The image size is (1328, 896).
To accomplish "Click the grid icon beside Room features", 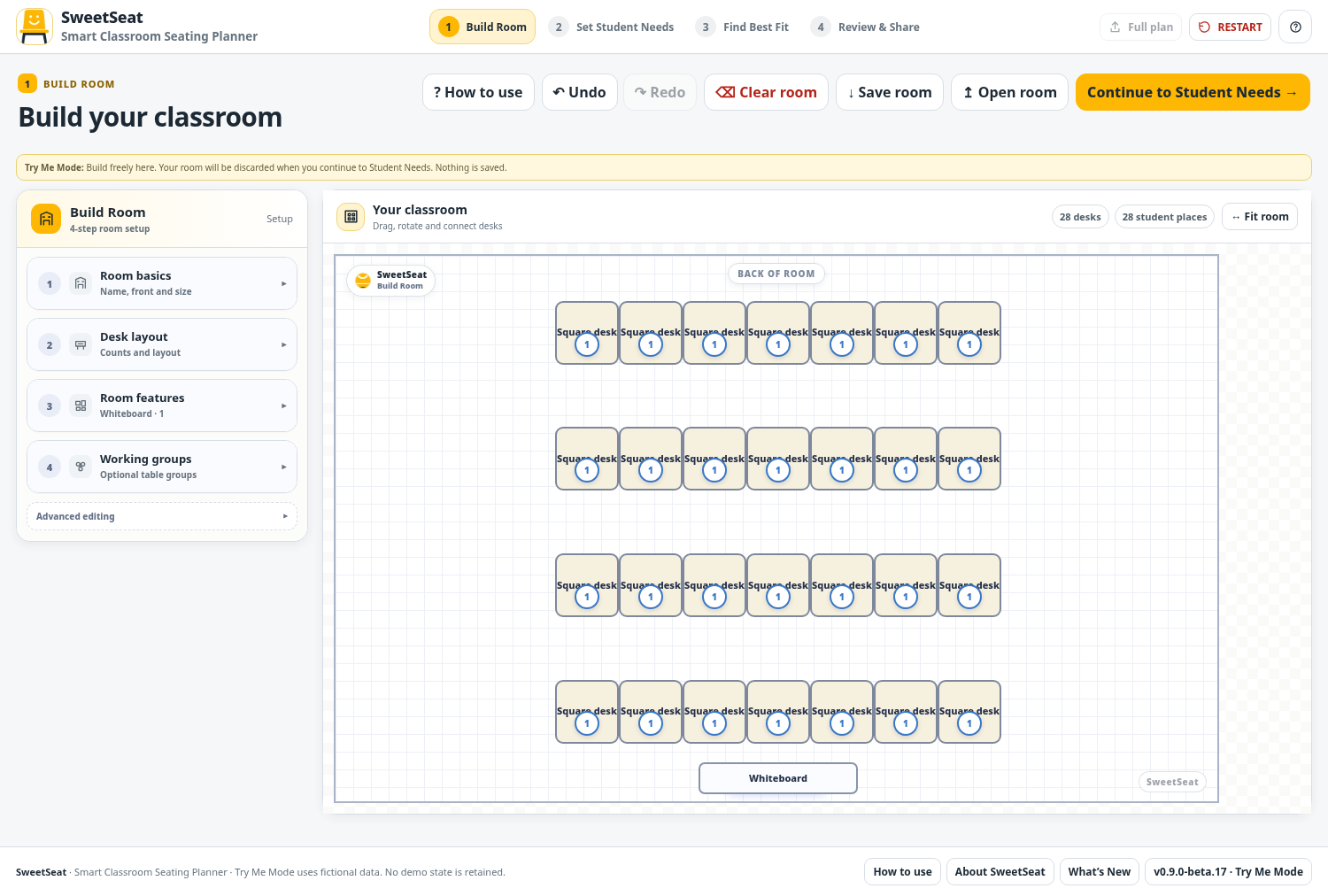I will click(x=81, y=406).
